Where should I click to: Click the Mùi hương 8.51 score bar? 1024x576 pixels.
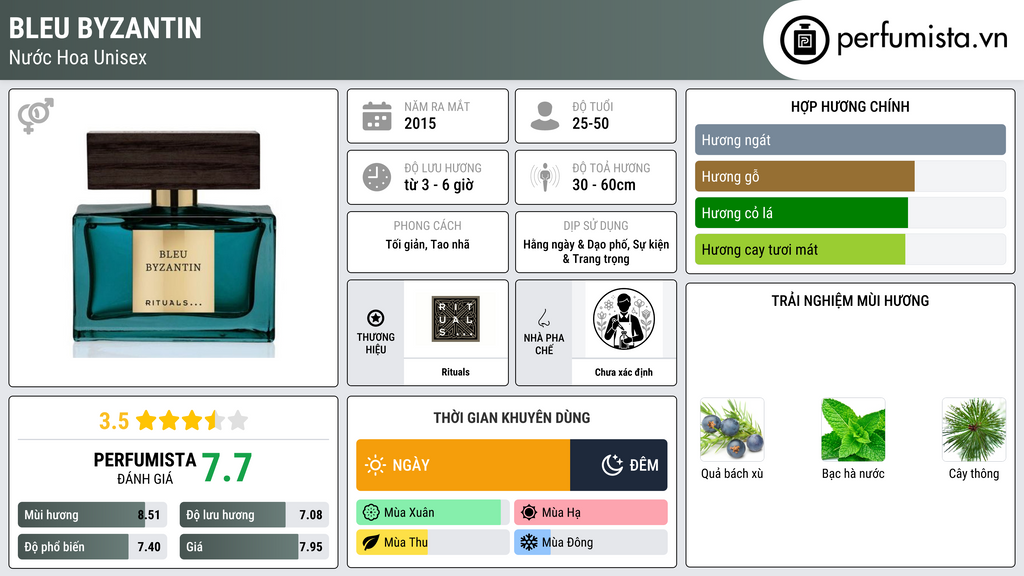(93, 515)
